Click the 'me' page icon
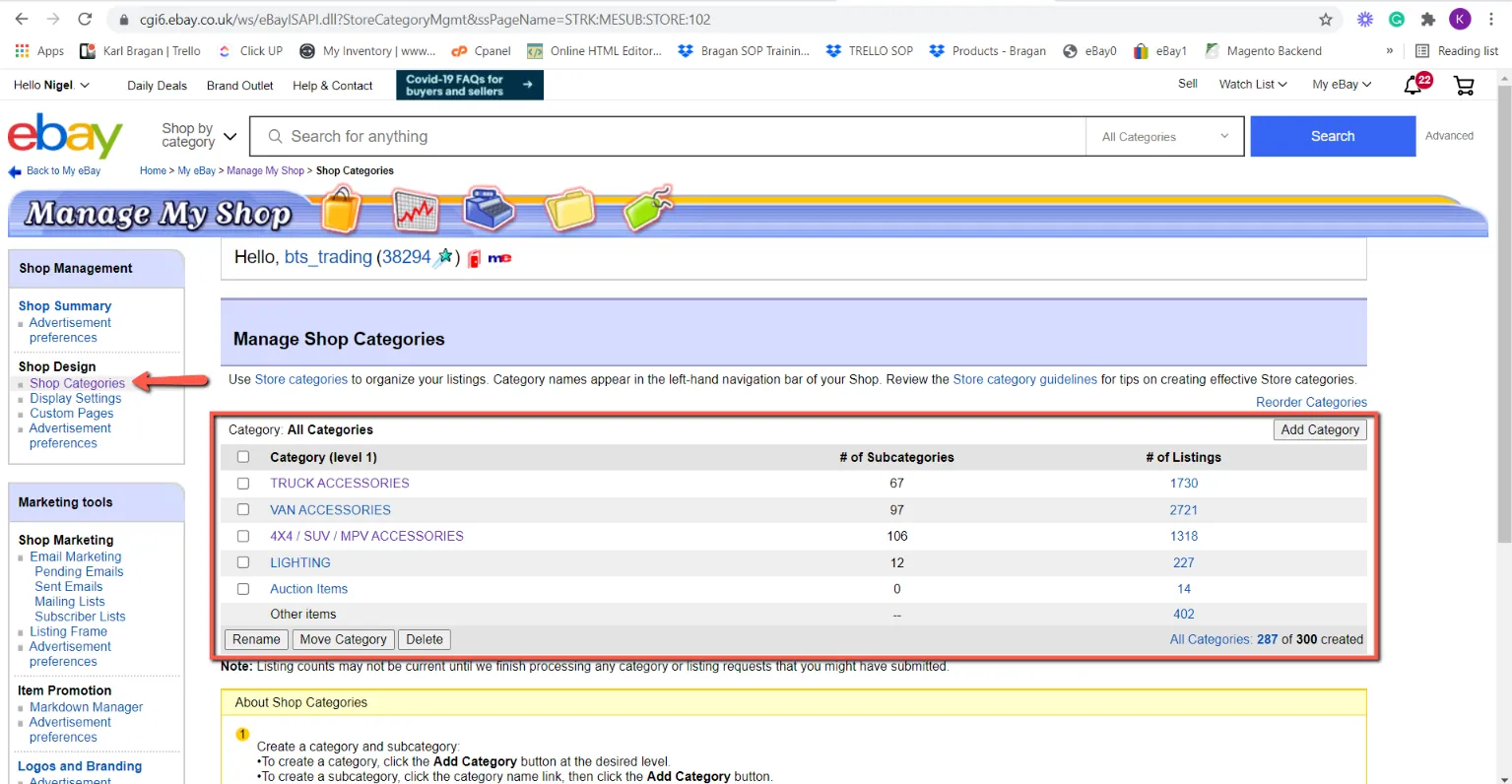The height and width of the screenshot is (784, 1512). coord(499,258)
